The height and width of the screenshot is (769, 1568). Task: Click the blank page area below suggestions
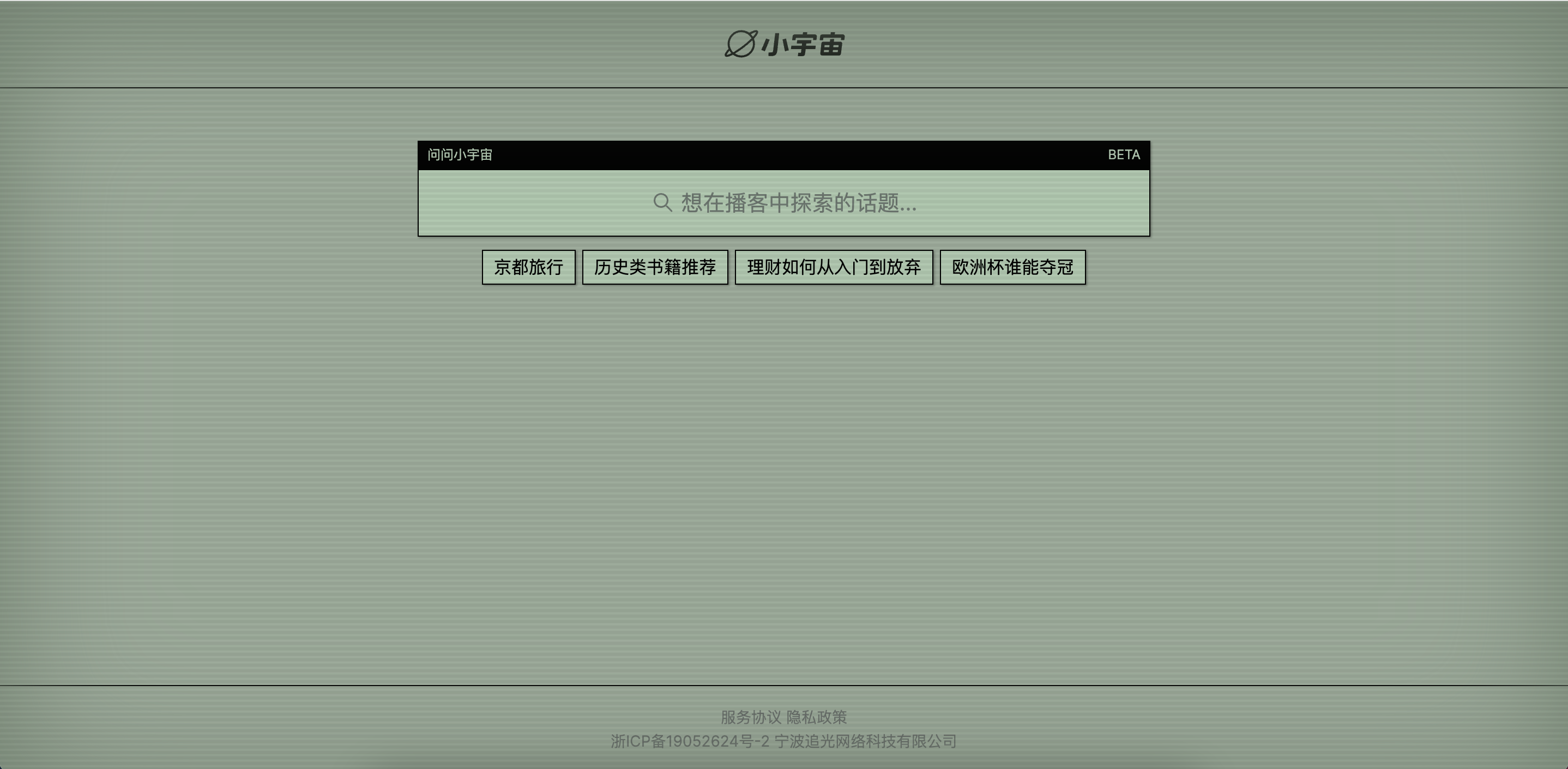[x=784, y=475]
